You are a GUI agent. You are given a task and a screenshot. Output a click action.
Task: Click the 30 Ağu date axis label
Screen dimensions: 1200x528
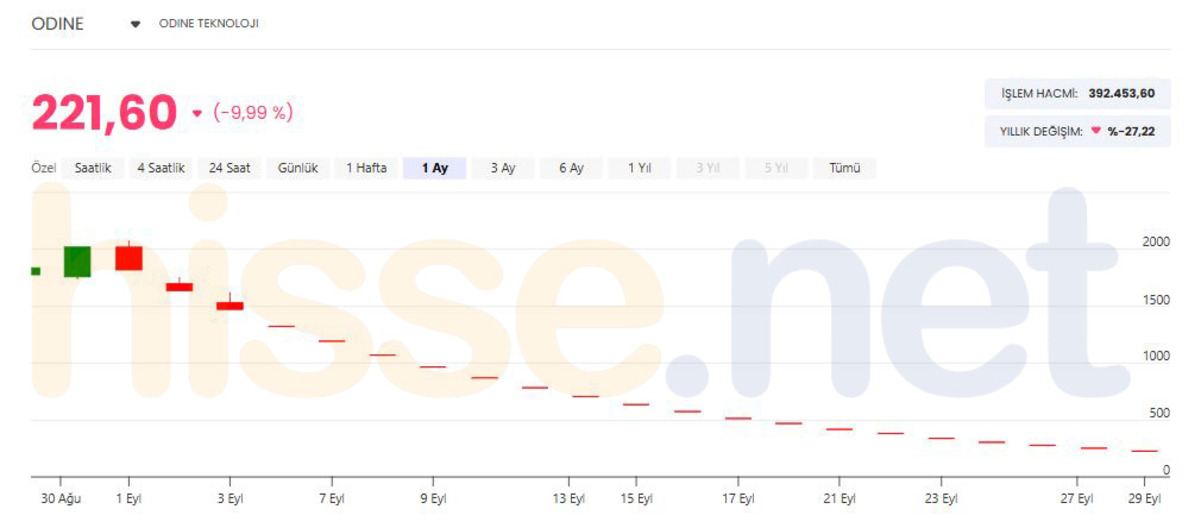pyautogui.click(x=61, y=498)
